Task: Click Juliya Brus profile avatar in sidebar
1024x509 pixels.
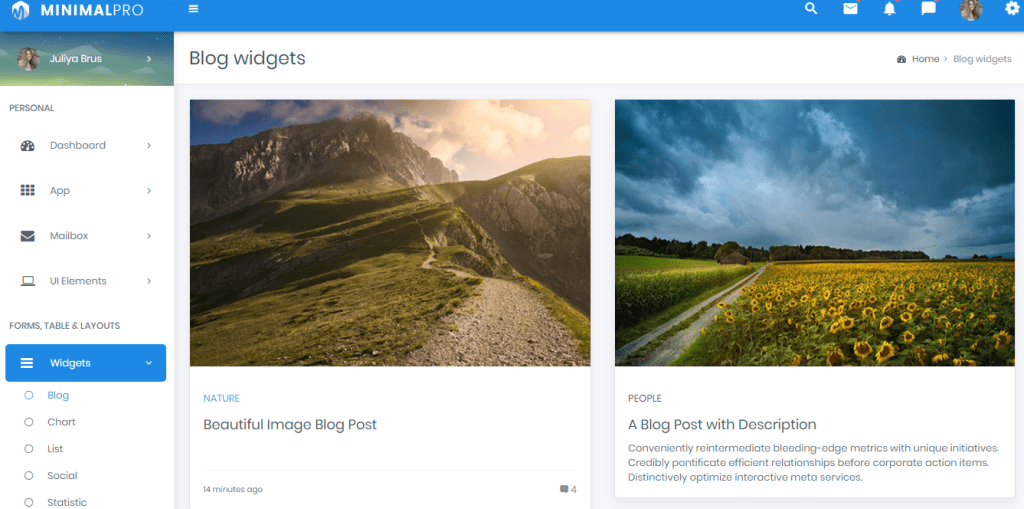Action: 28,59
